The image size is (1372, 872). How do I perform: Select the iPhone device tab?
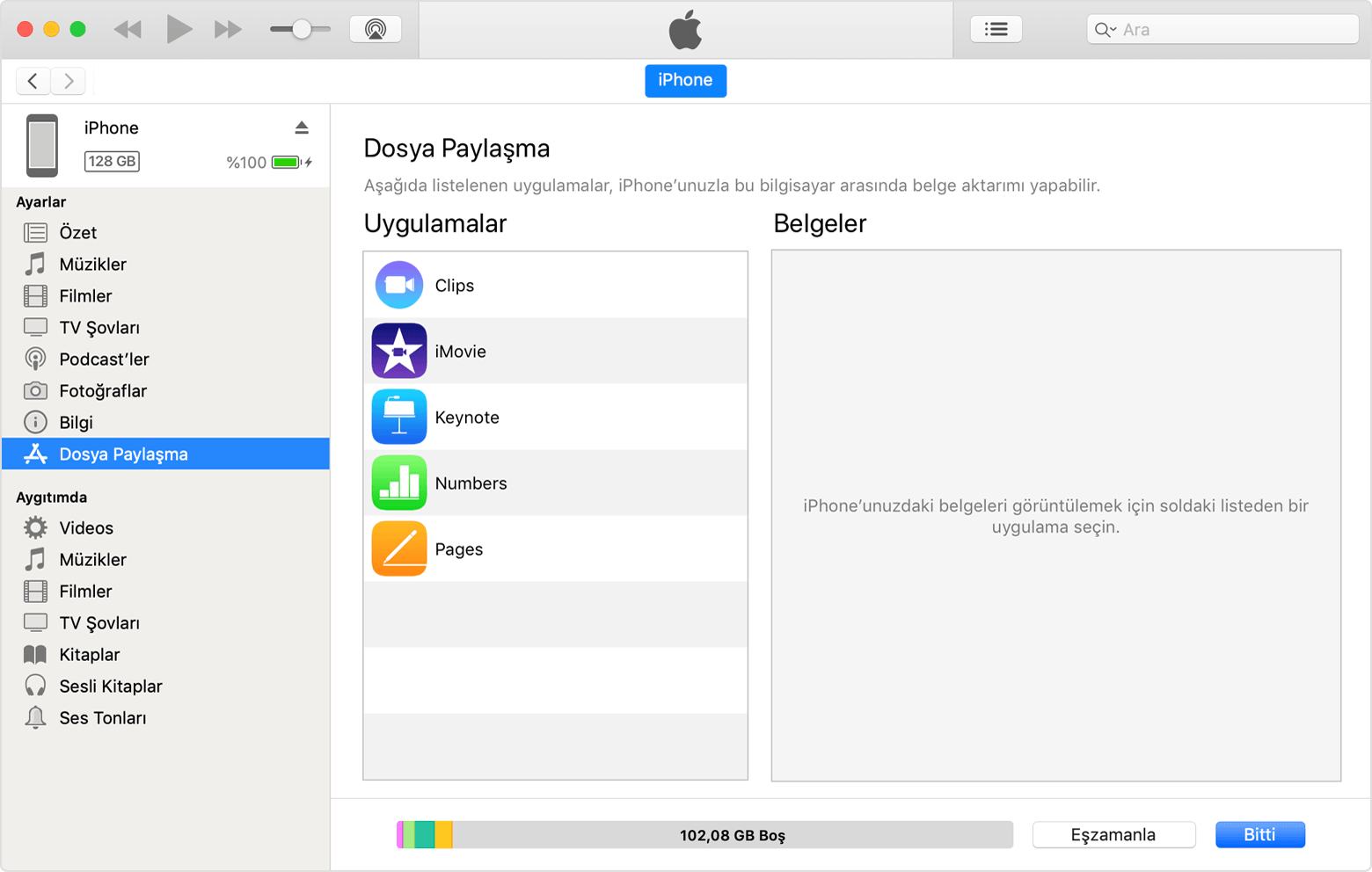[685, 80]
